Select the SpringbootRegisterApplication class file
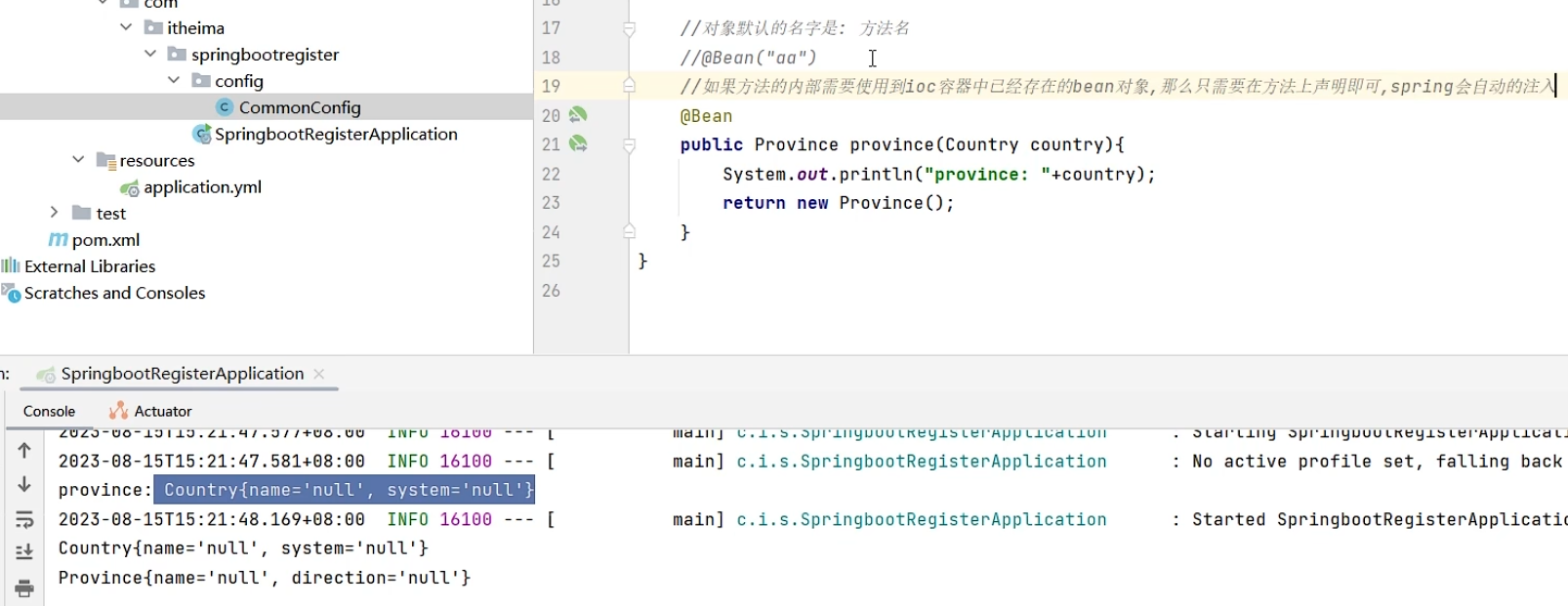 point(335,134)
